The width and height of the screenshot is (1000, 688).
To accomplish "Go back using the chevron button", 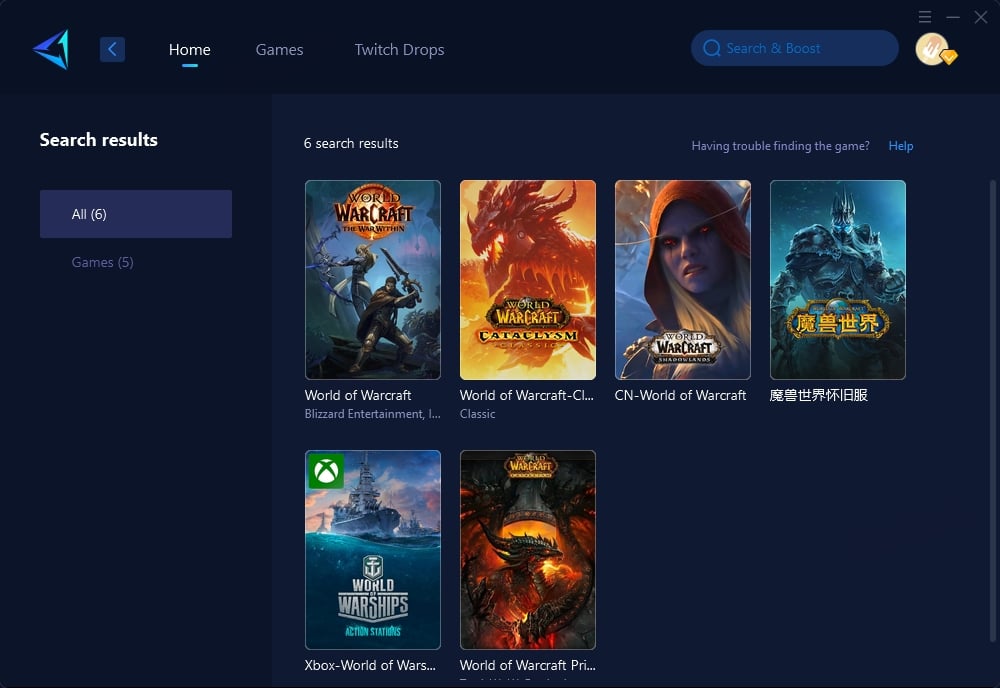I will pos(112,49).
